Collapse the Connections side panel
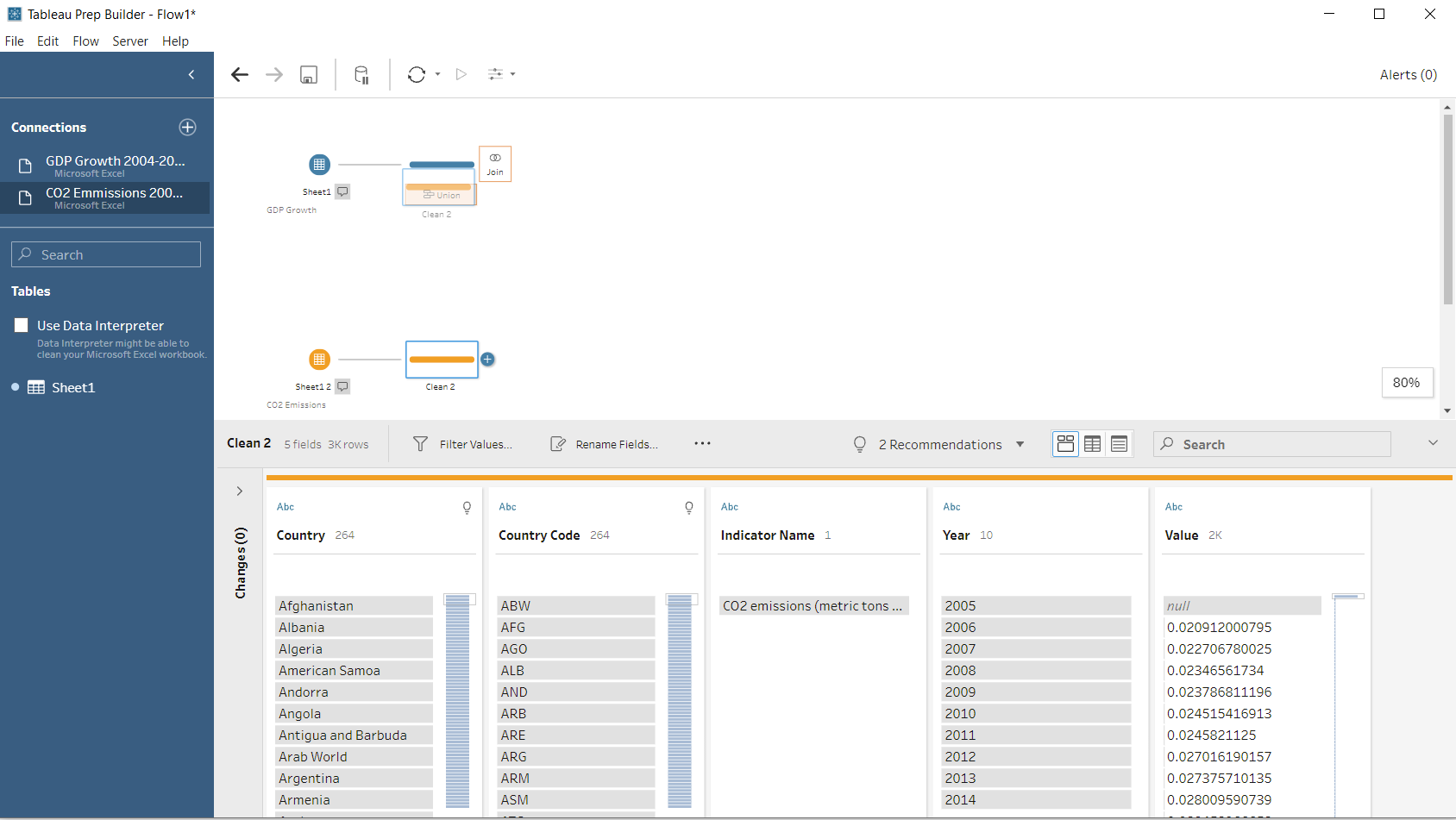Image resolution: width=1456 pixels, height=820 pixels. 191,75
